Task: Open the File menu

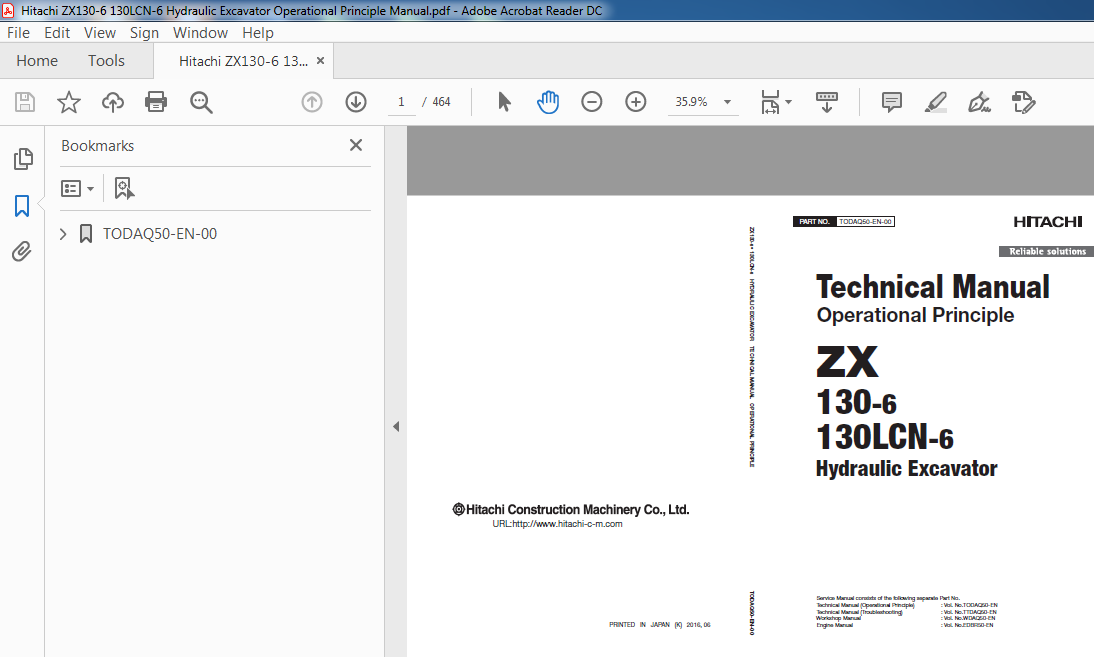Action: point(18,33)
